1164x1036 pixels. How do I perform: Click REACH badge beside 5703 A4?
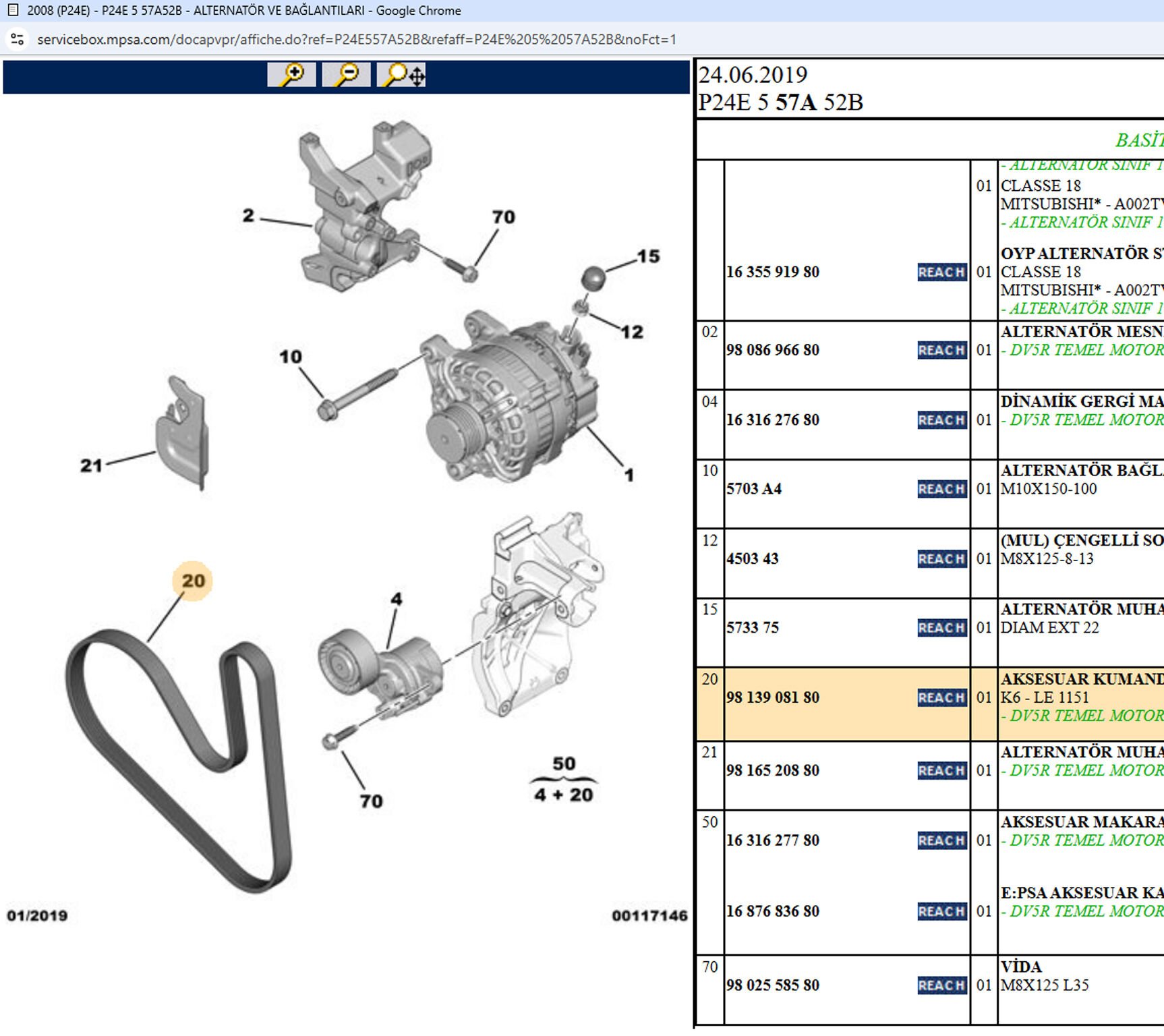(x=941, y=489)
